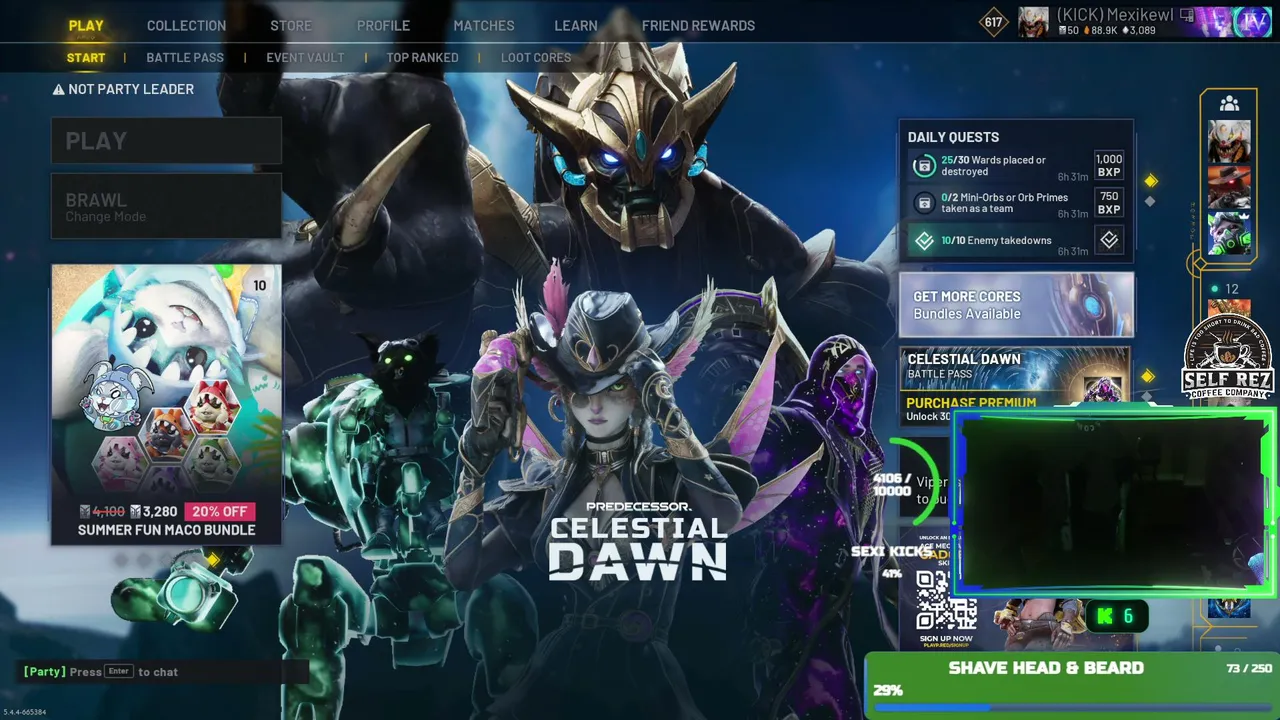
Task: Click the online friends count 12
Action: (x=1232, y=289)
